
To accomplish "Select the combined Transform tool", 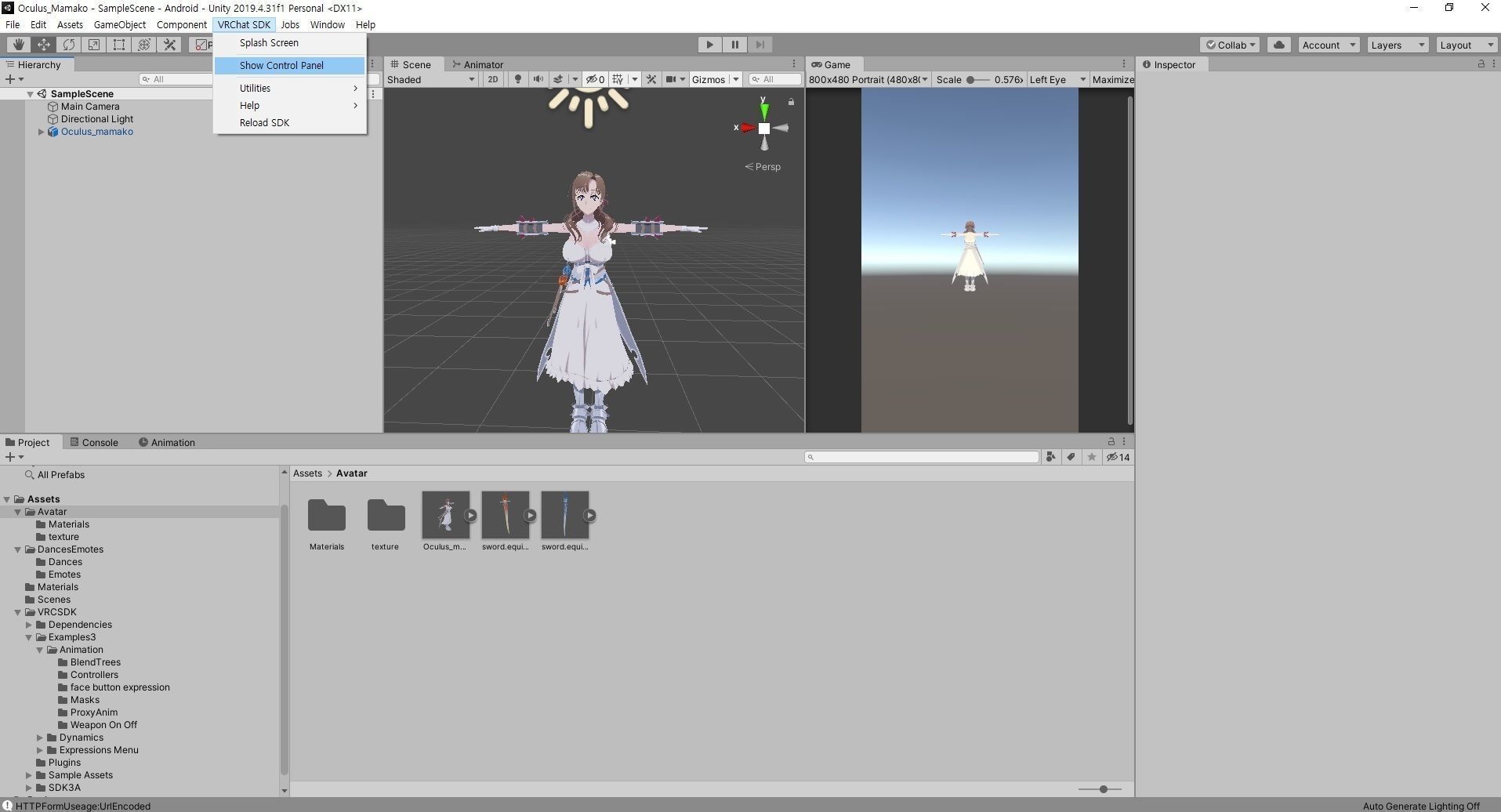I will 144,45.
